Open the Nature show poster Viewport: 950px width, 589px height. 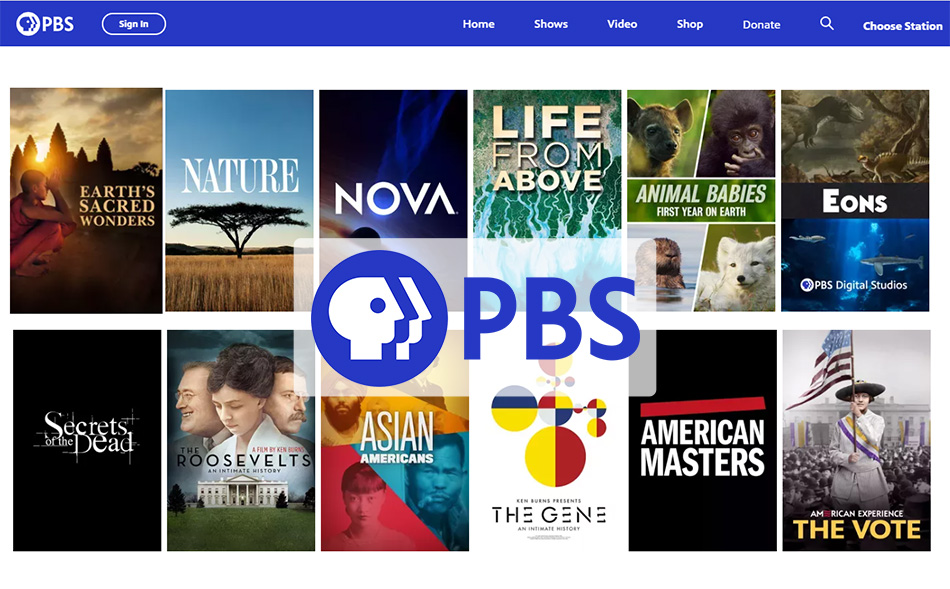[239, 201]
